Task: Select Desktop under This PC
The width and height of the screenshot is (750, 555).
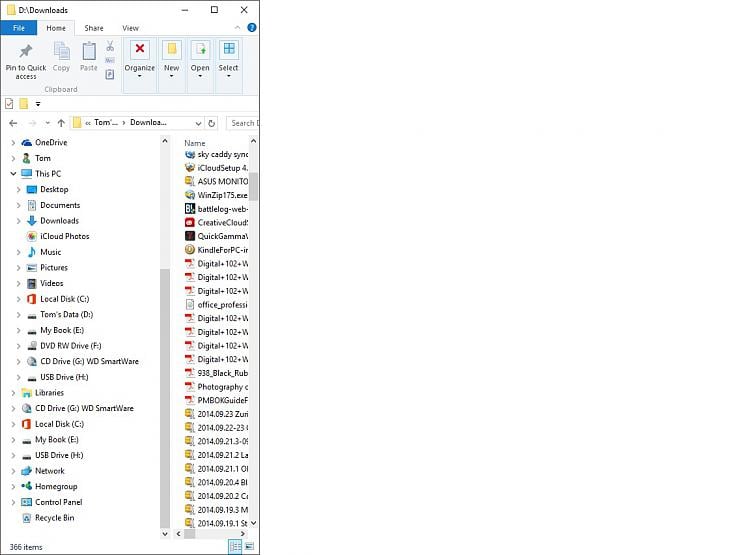Action: (x=54, y=189)
